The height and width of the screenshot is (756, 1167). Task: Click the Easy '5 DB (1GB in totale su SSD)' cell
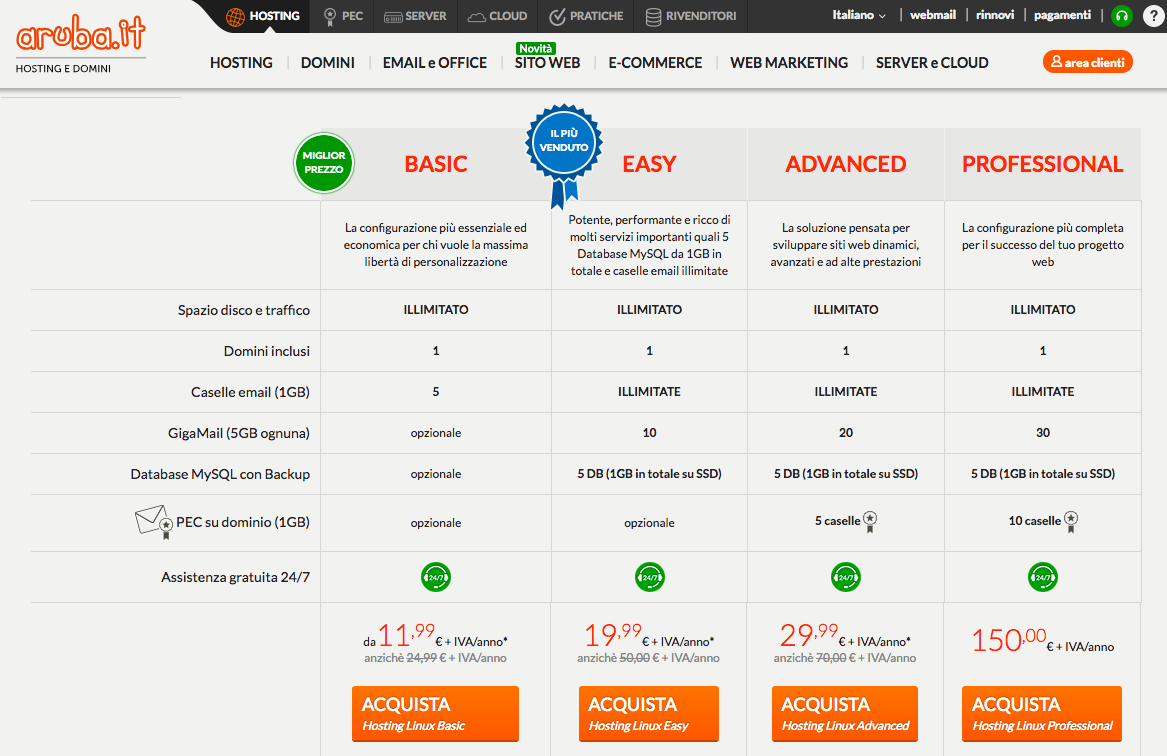click(650, 474)
